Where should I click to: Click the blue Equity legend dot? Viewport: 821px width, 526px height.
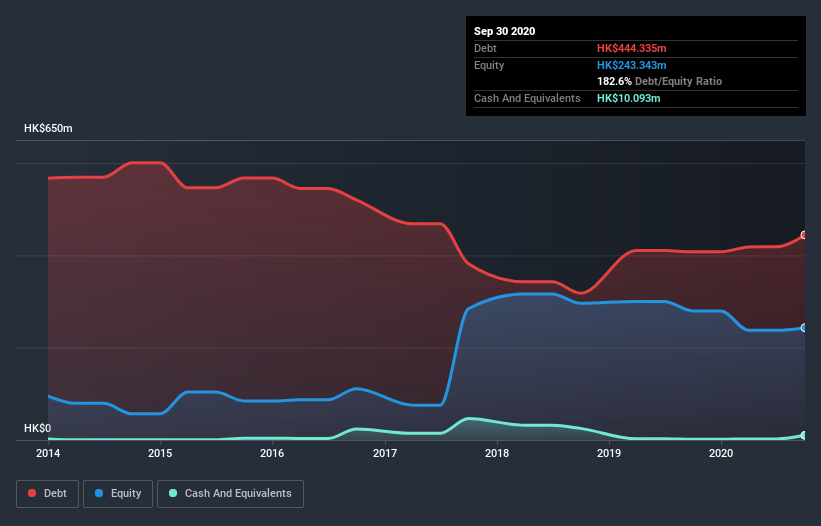coord(99,493)
